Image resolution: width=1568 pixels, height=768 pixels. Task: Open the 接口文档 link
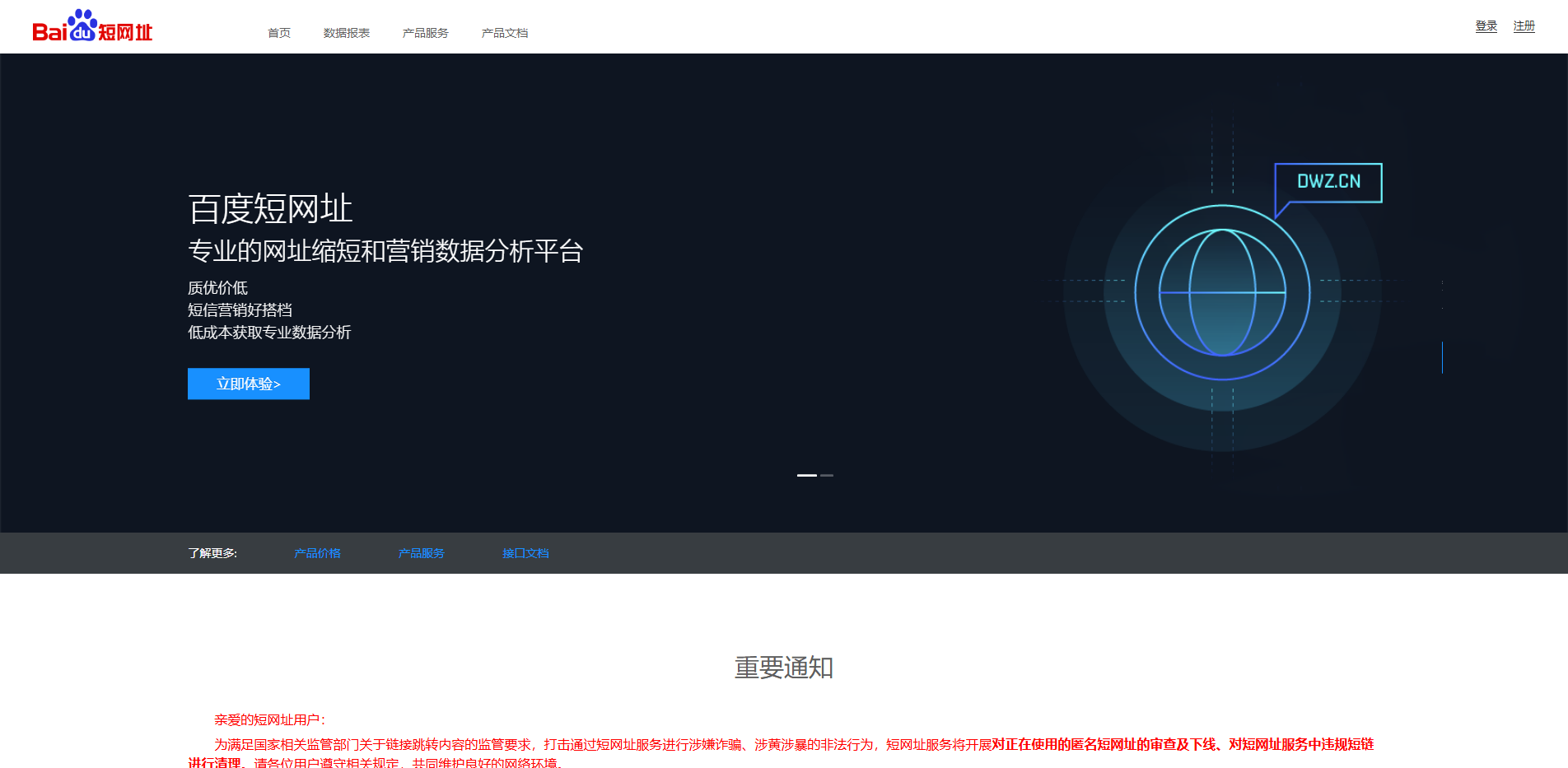525,553
